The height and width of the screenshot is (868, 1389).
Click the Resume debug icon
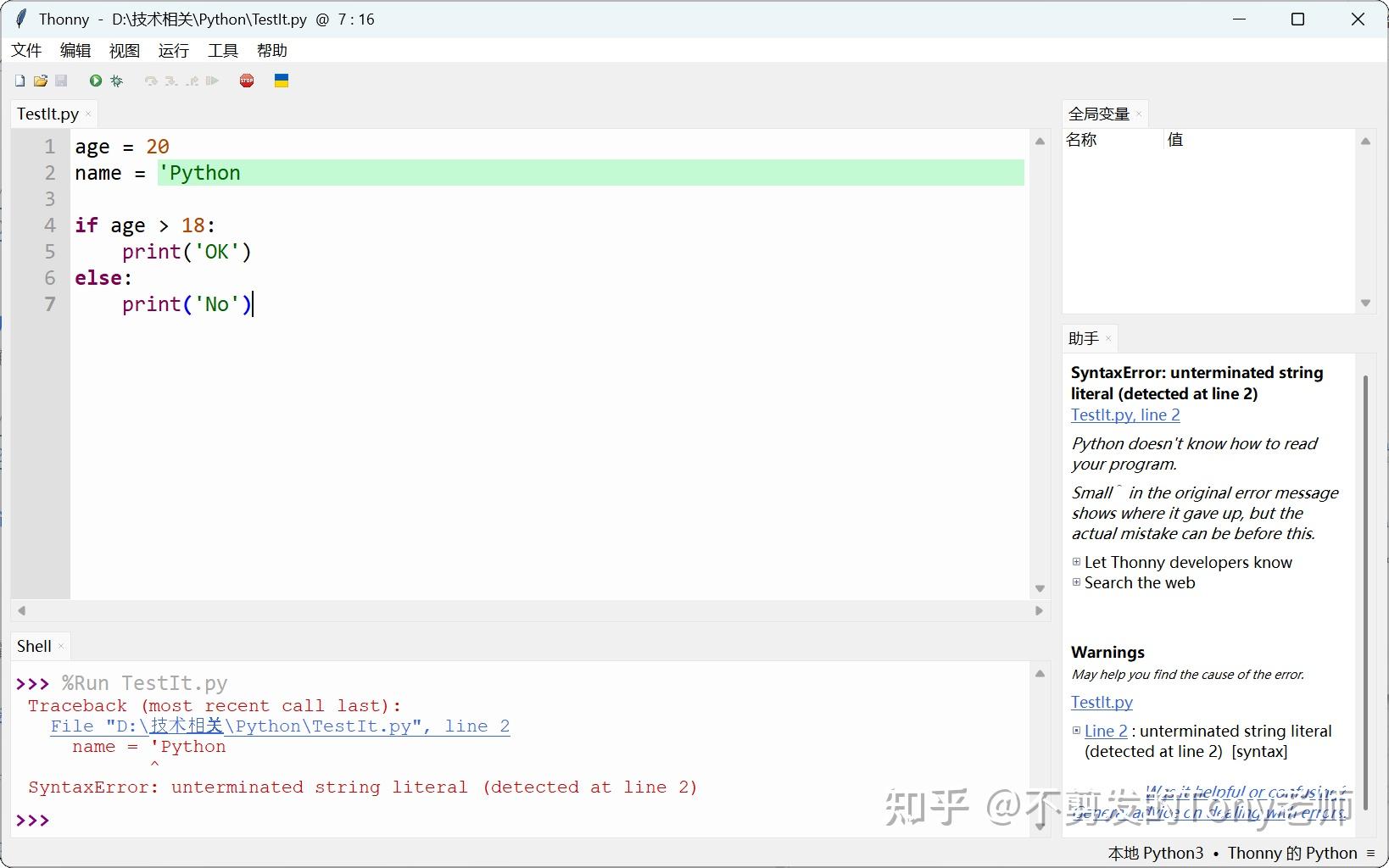212,81
